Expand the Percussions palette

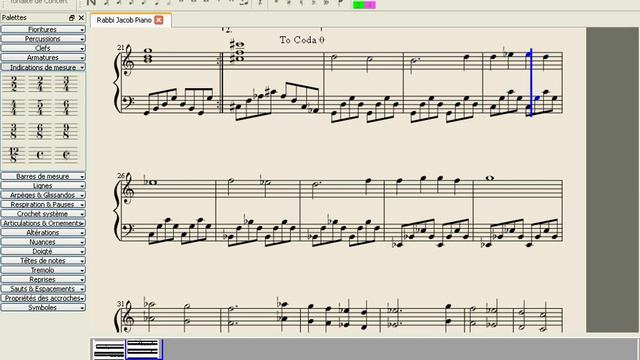43,39
